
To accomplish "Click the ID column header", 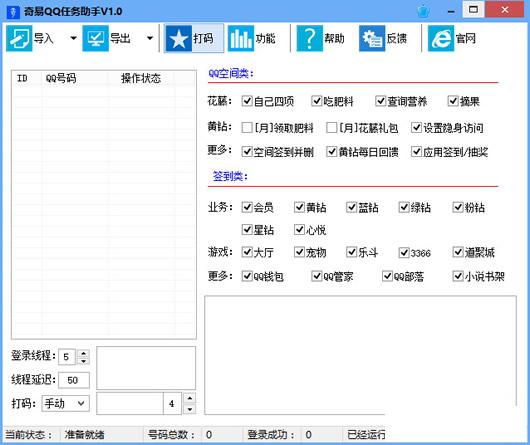I will [22, 78].
